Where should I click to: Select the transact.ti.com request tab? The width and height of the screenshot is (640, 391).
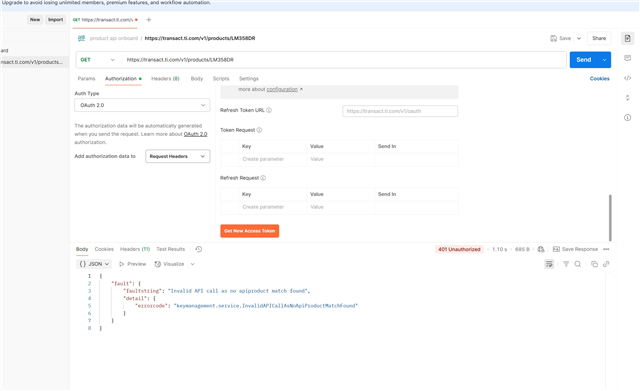[x=105, y=20]
